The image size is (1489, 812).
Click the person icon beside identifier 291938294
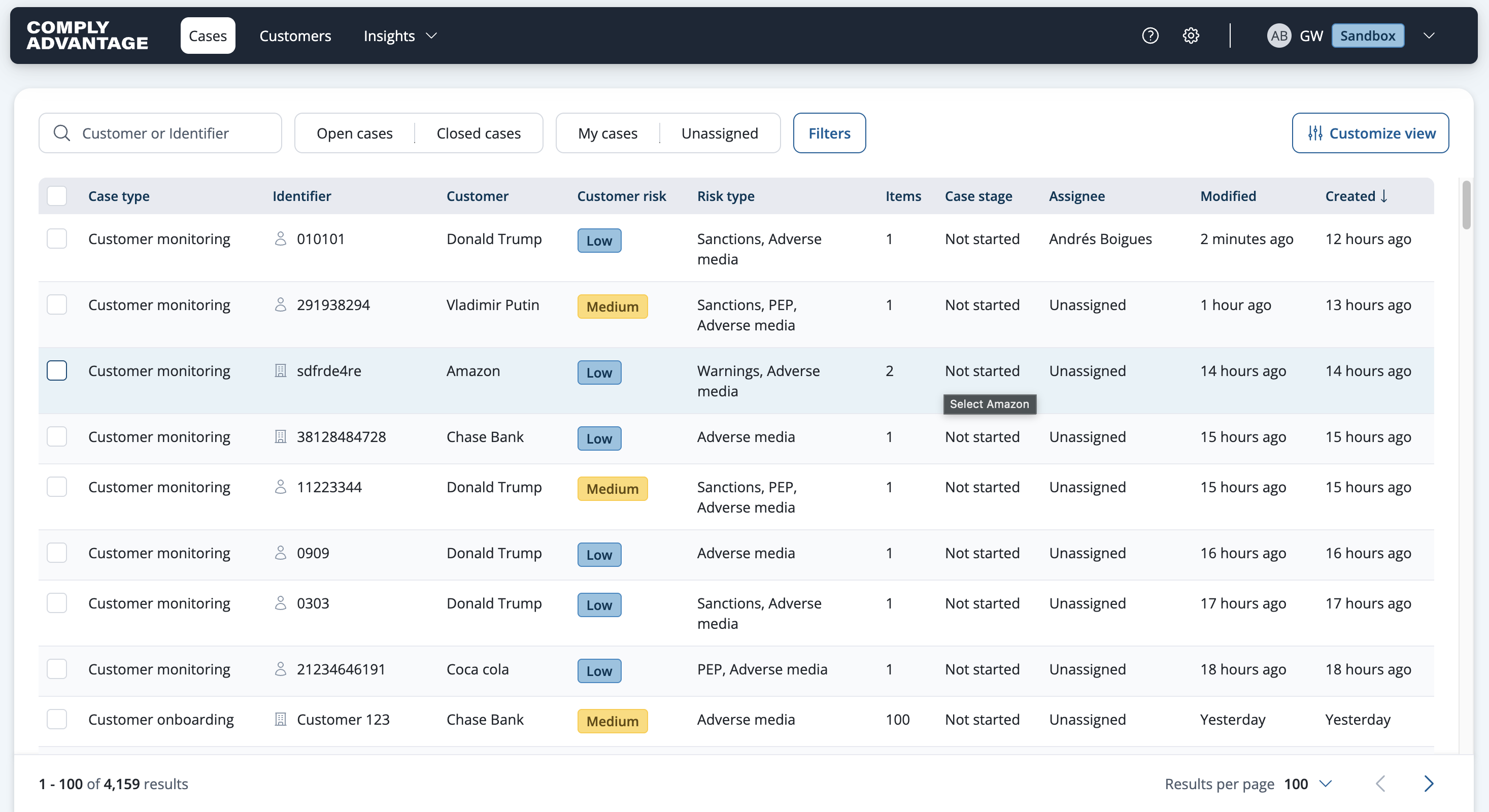(280, 304)
